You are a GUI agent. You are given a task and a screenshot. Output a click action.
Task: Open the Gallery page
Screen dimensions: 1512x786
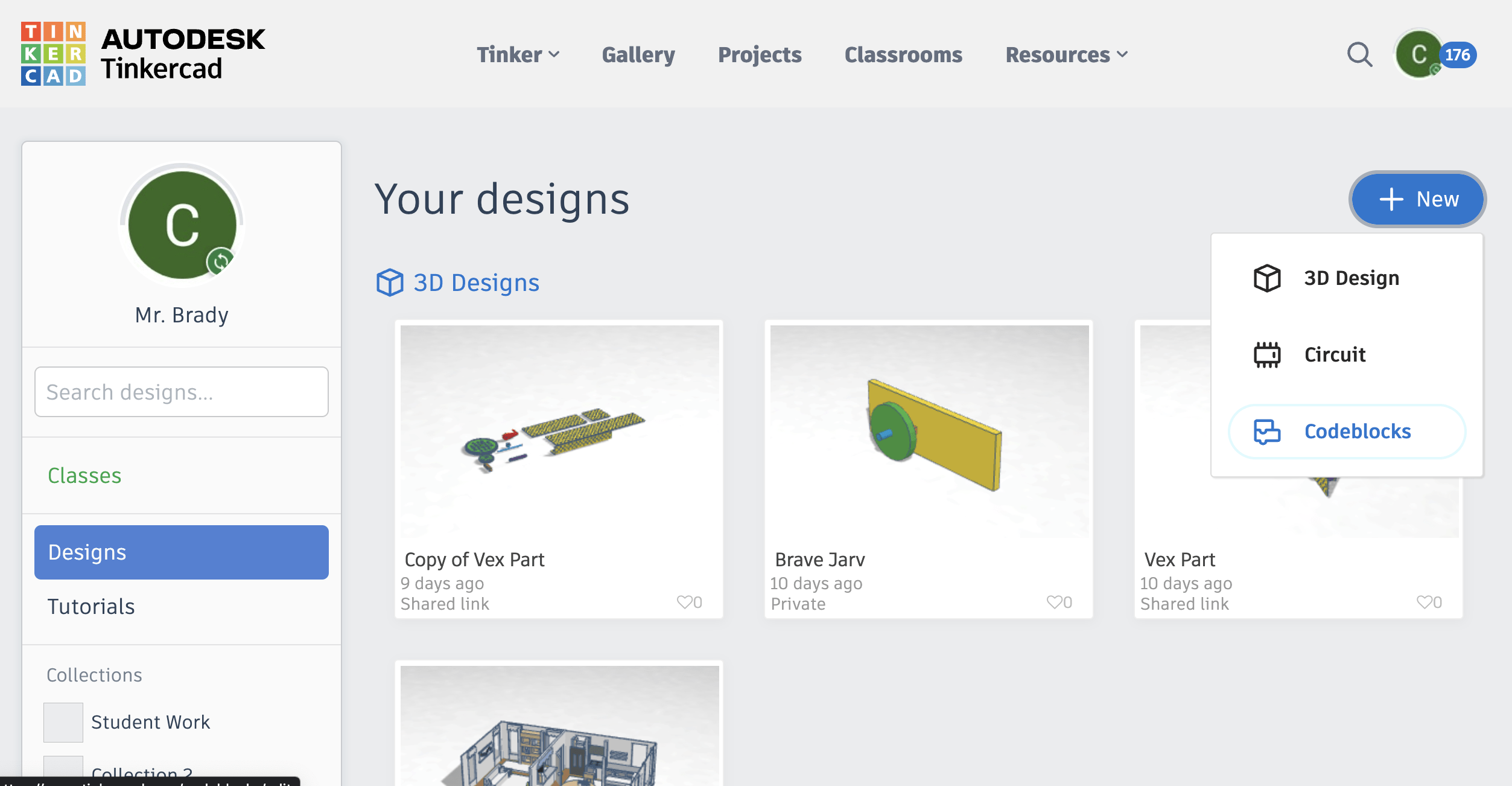(x=638, y=54)
